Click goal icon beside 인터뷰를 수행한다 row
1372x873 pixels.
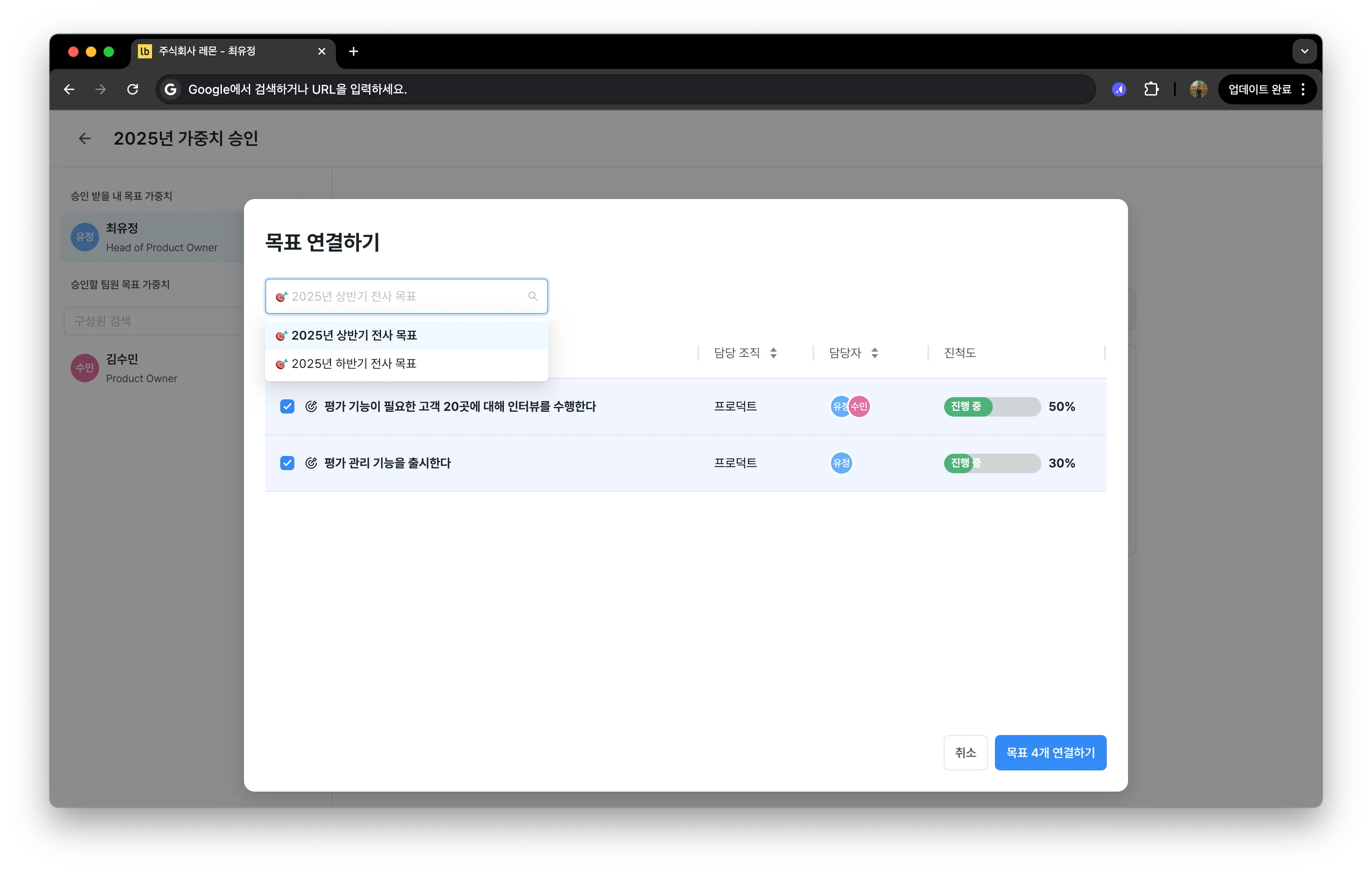311,406
